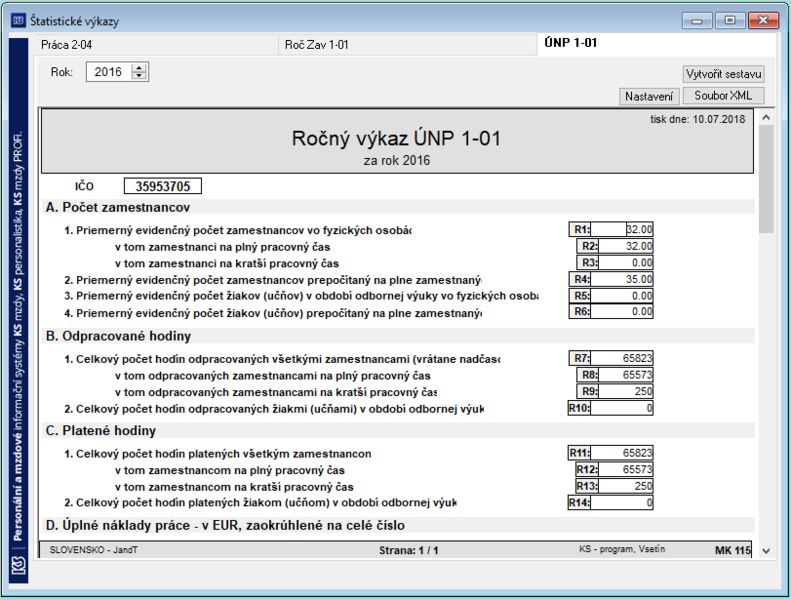
Task: Click the Vytvořit sestavu button
Action: pos(723,74)
